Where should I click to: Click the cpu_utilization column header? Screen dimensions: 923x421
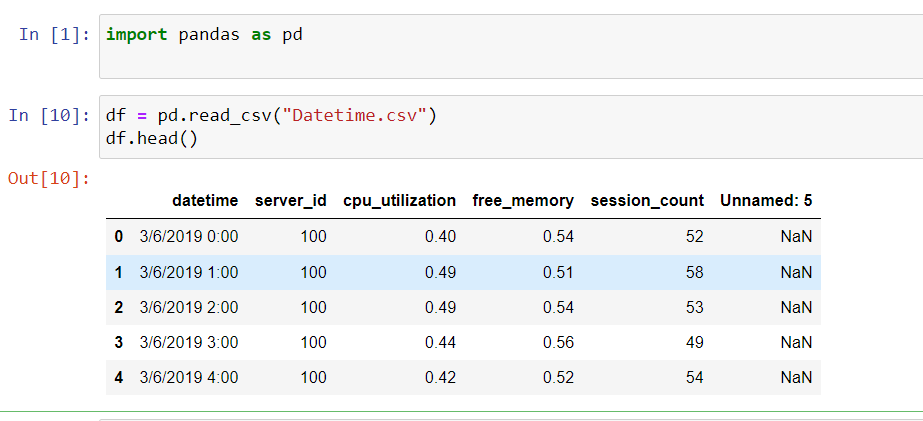click(400, 200)
